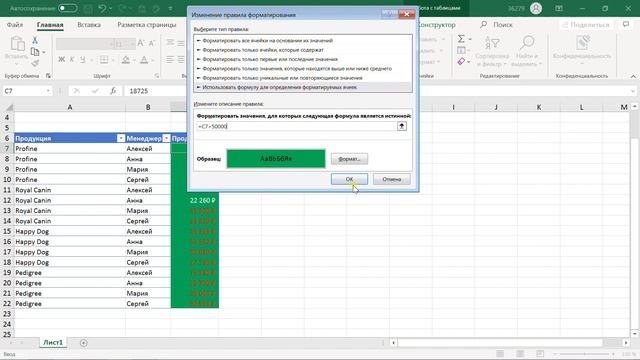Add a new sheet with plus icon

click(x=84, y=343)
